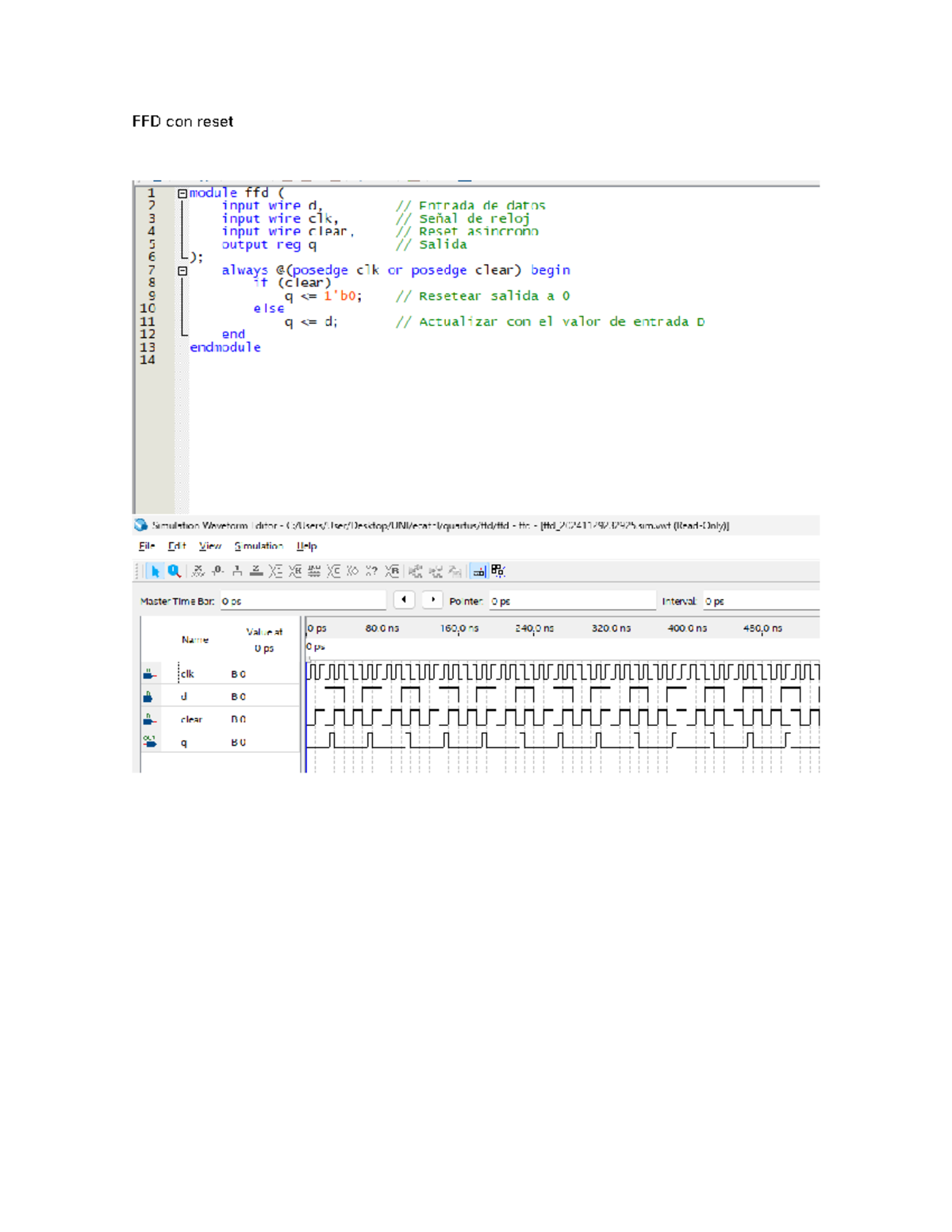Select the clk signal row

(x=187, y=674)
